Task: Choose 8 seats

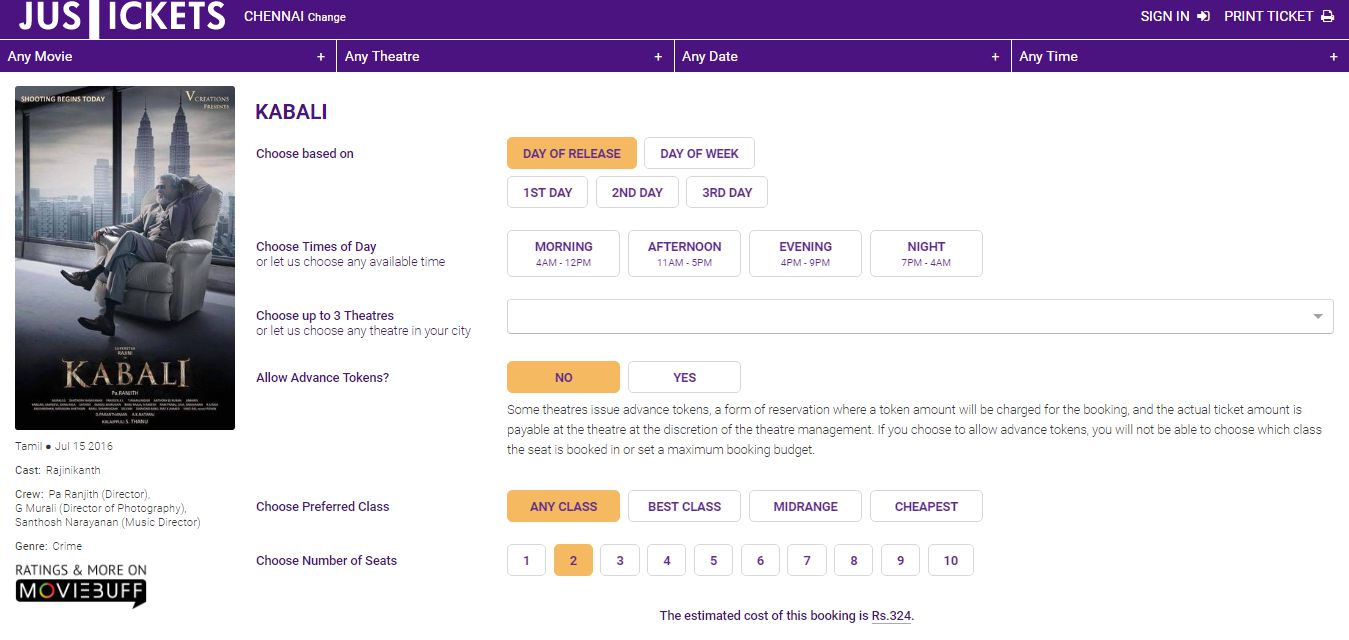Action: [854, 560]
